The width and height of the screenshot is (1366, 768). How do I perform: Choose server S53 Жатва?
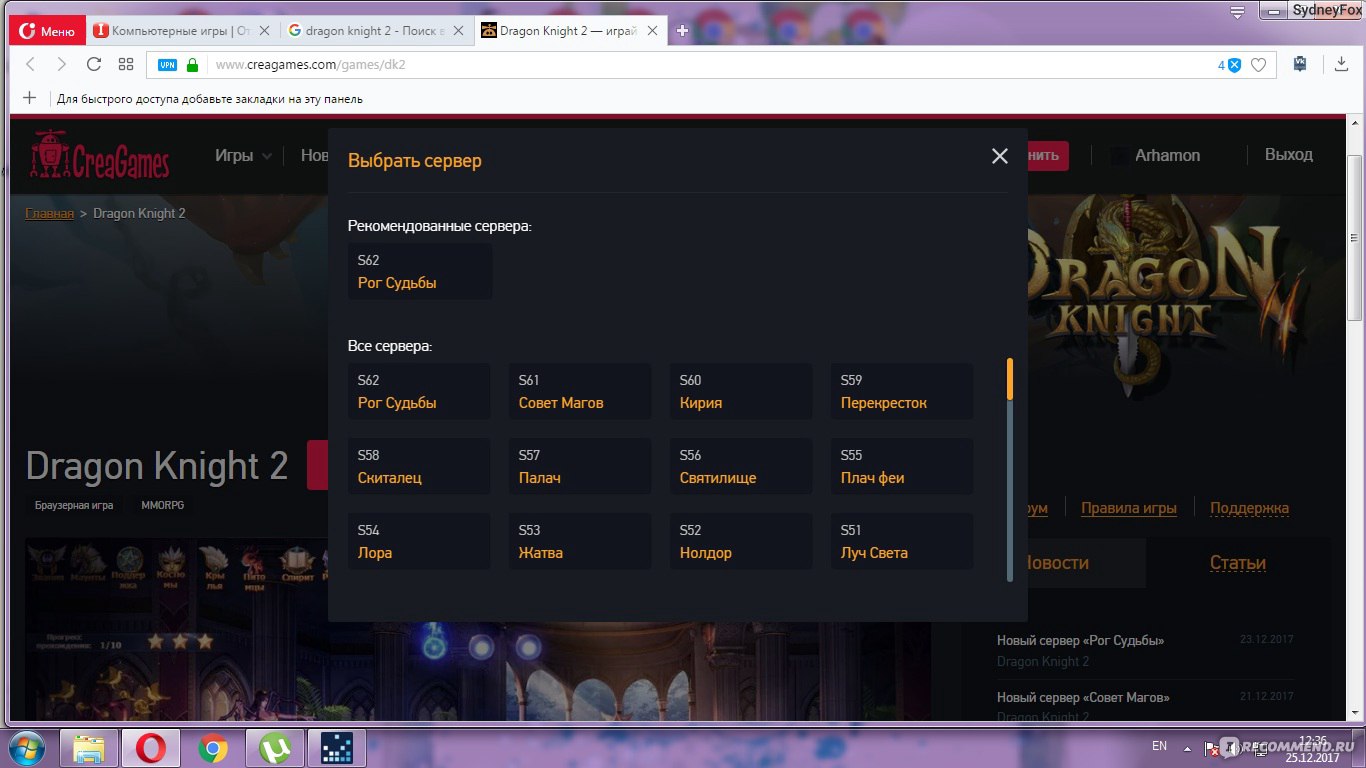point(580,541)
